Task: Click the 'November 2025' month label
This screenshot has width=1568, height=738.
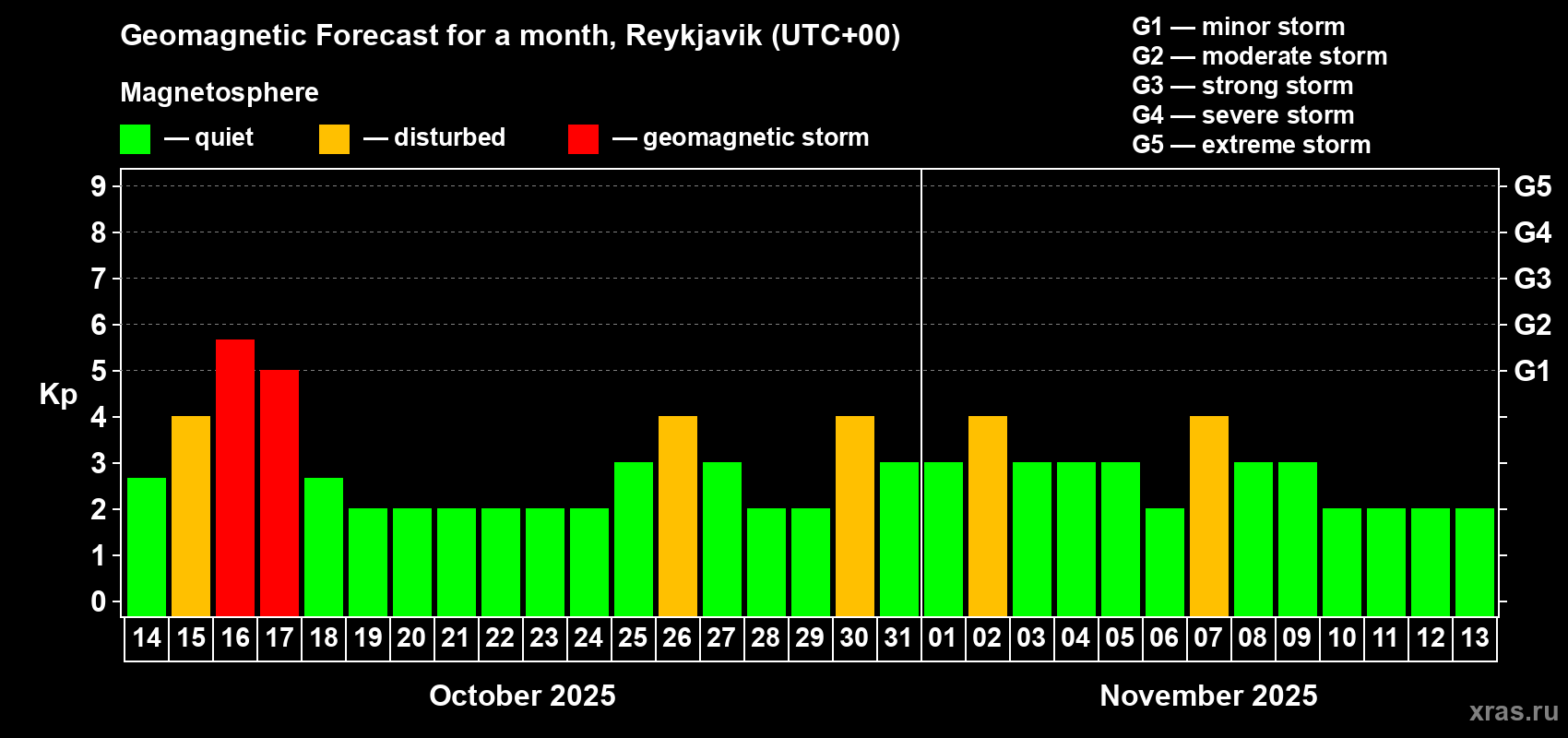Action: coord(1209,696)
